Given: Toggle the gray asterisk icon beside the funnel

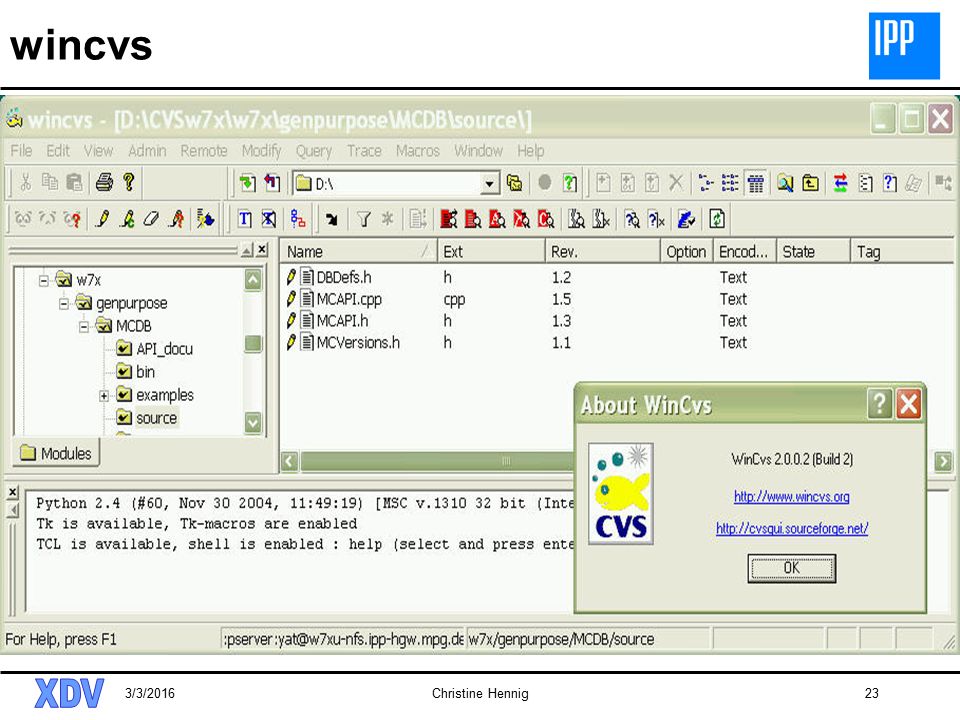Looking at the screenshot, I should point(387,219).
